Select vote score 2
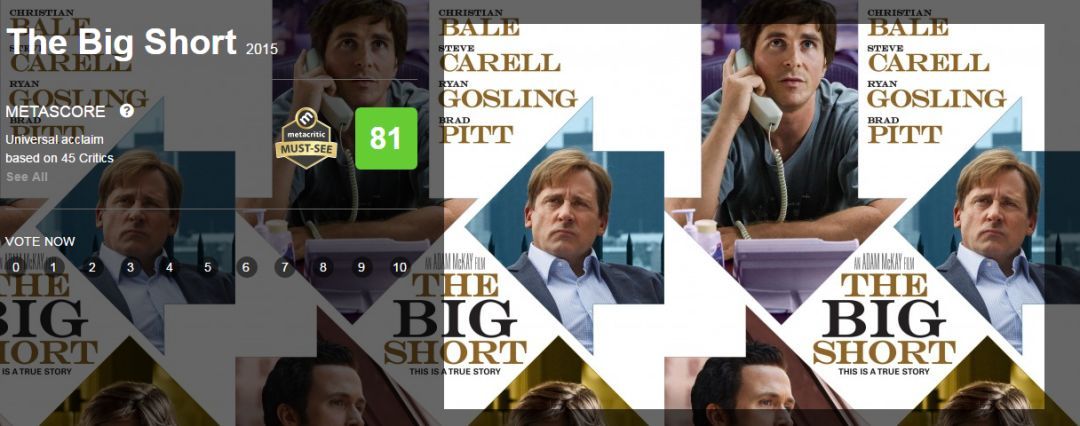 point(92,267)
